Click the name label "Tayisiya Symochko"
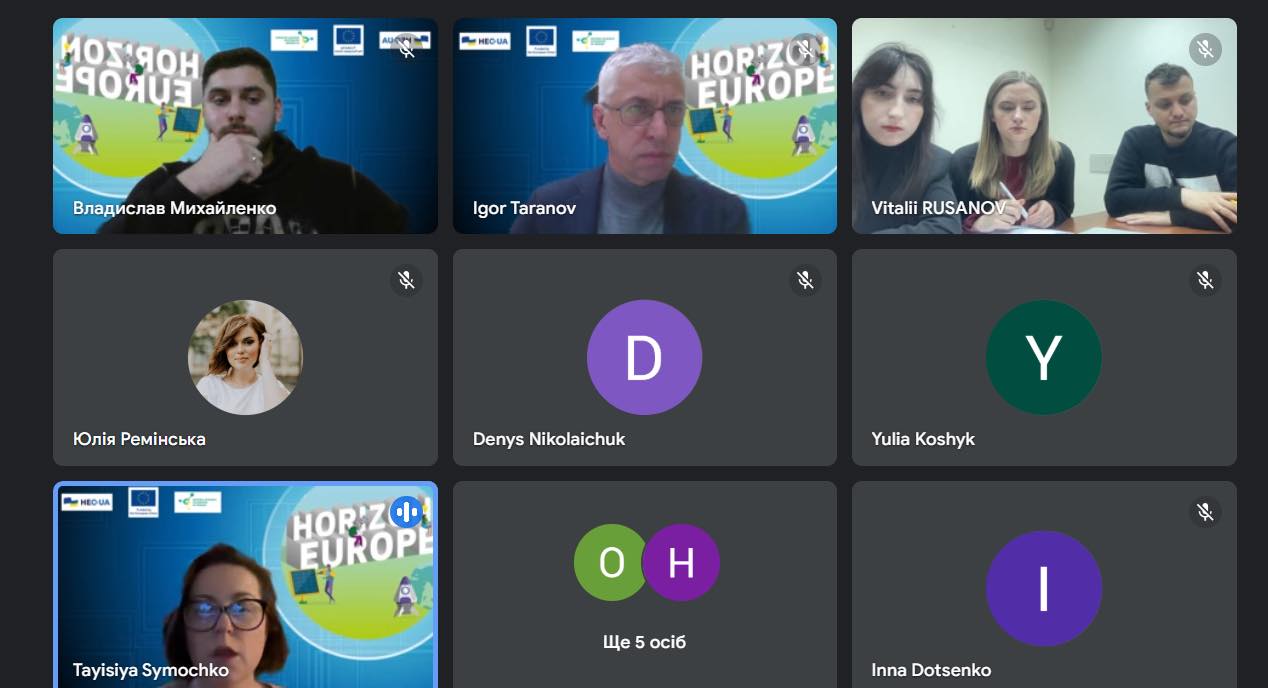The height and width of the screenshot is (688, 1268). coord(151,670)
